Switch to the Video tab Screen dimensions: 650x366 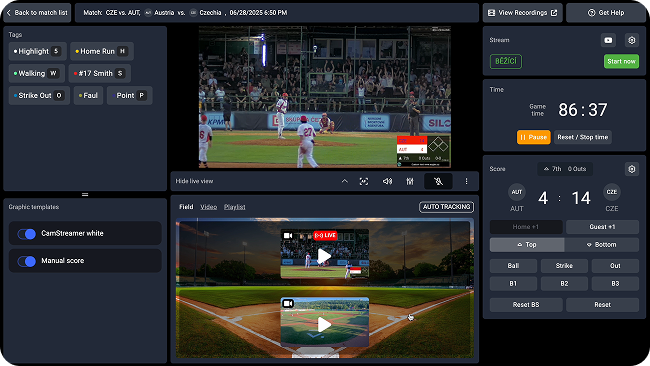(209, 207)
